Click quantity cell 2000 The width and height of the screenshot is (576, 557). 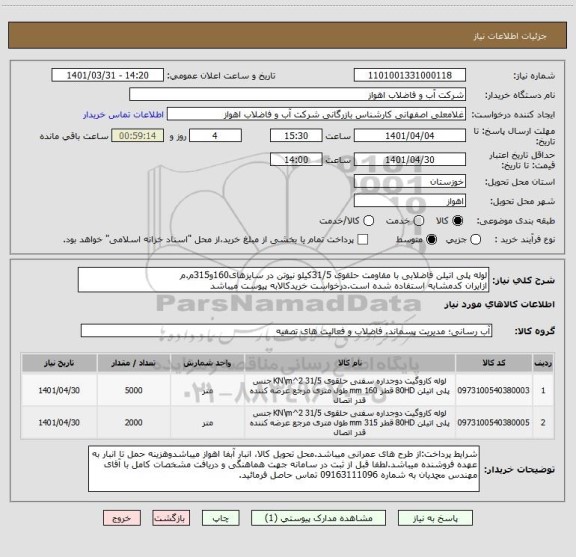(x=134, y=423)
